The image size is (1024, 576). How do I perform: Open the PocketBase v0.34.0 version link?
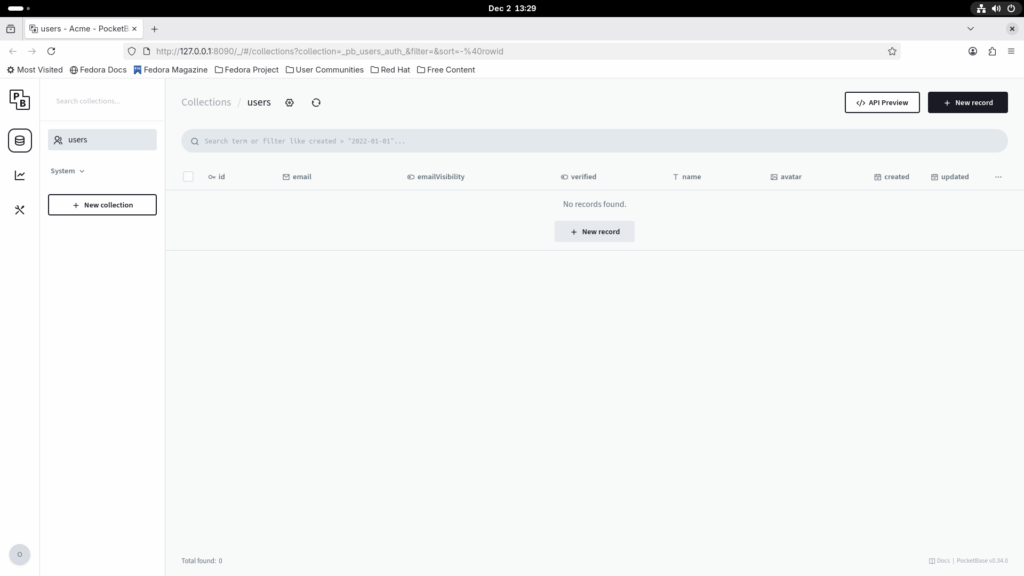[x=982, y=561]
